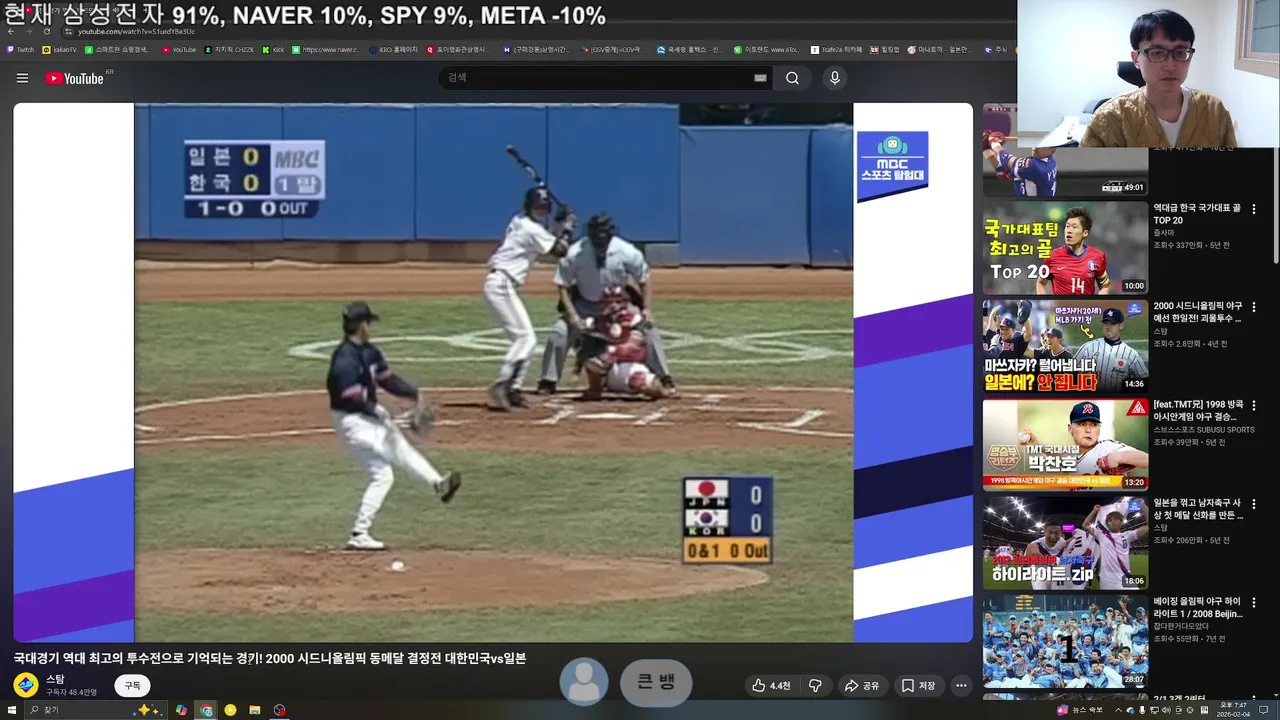The image size is (1280, 720).
Task: Reload the page with the refresh icon
Action: [x=46, y=32]
